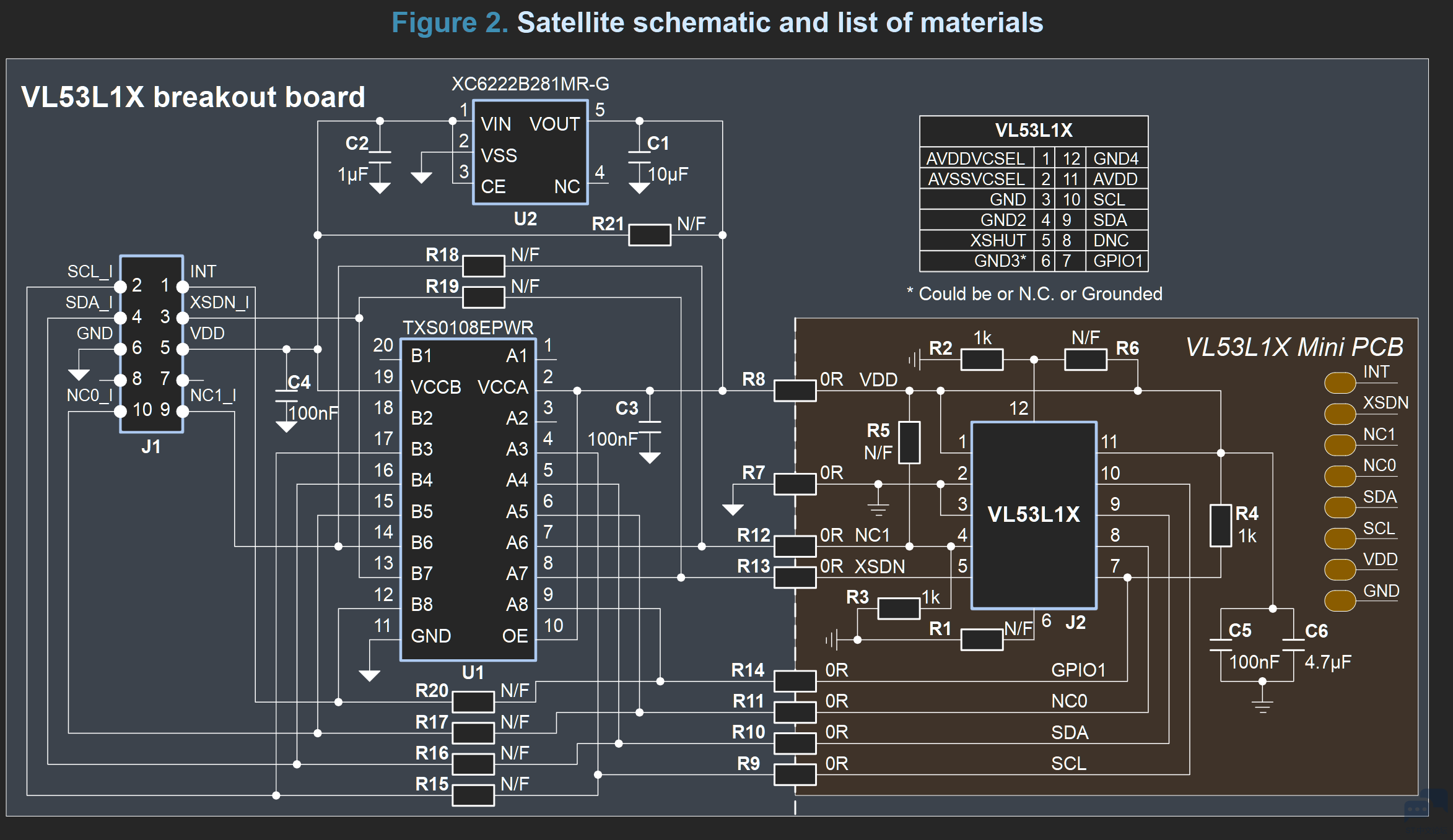Select the R4 1k resistor symbol
Image resolution: width=1453 pixels, height=840 pixels.
(x=1221, y=526)
